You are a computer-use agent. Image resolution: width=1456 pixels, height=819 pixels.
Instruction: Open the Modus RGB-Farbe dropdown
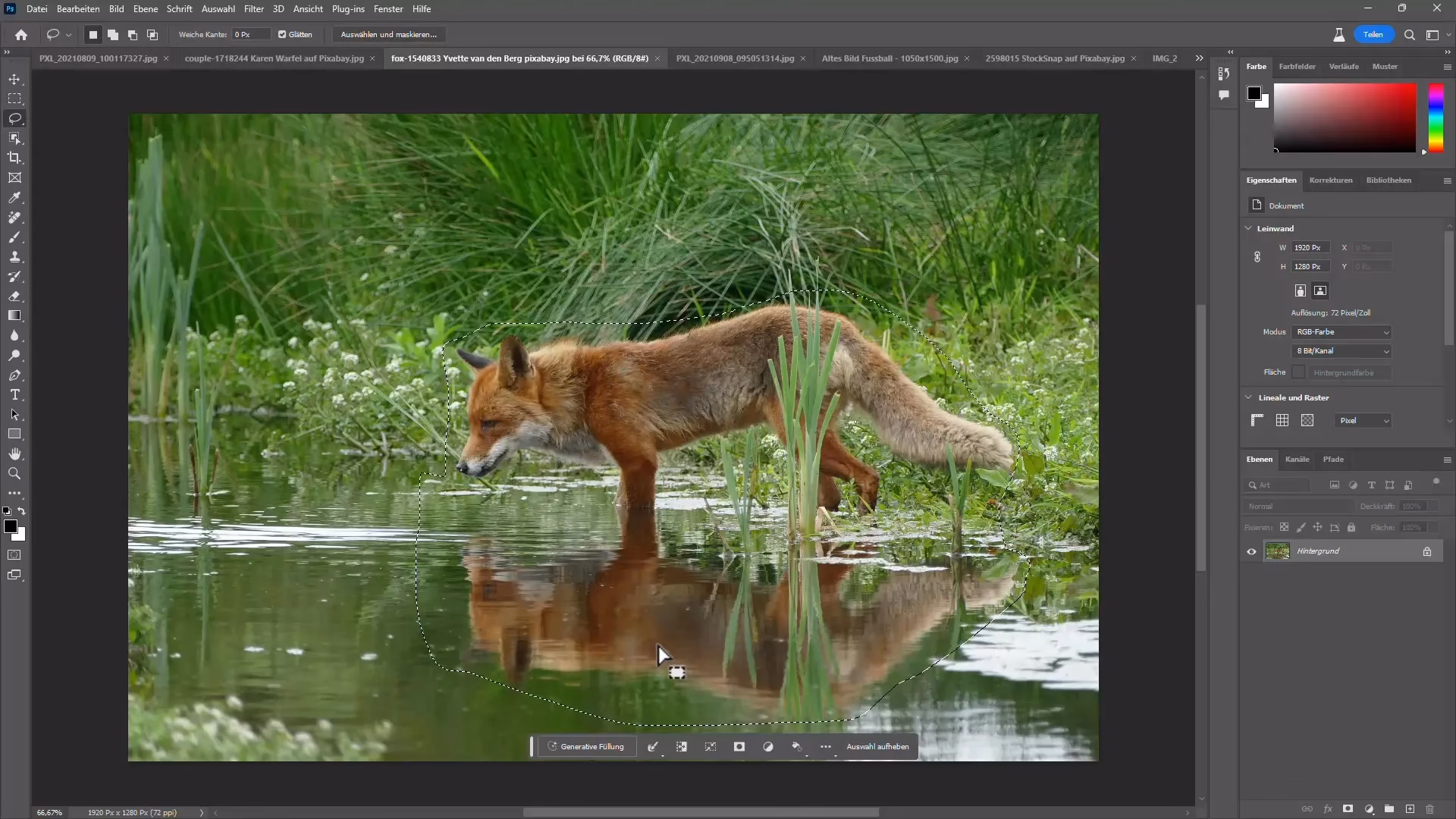click(1341, 332)
